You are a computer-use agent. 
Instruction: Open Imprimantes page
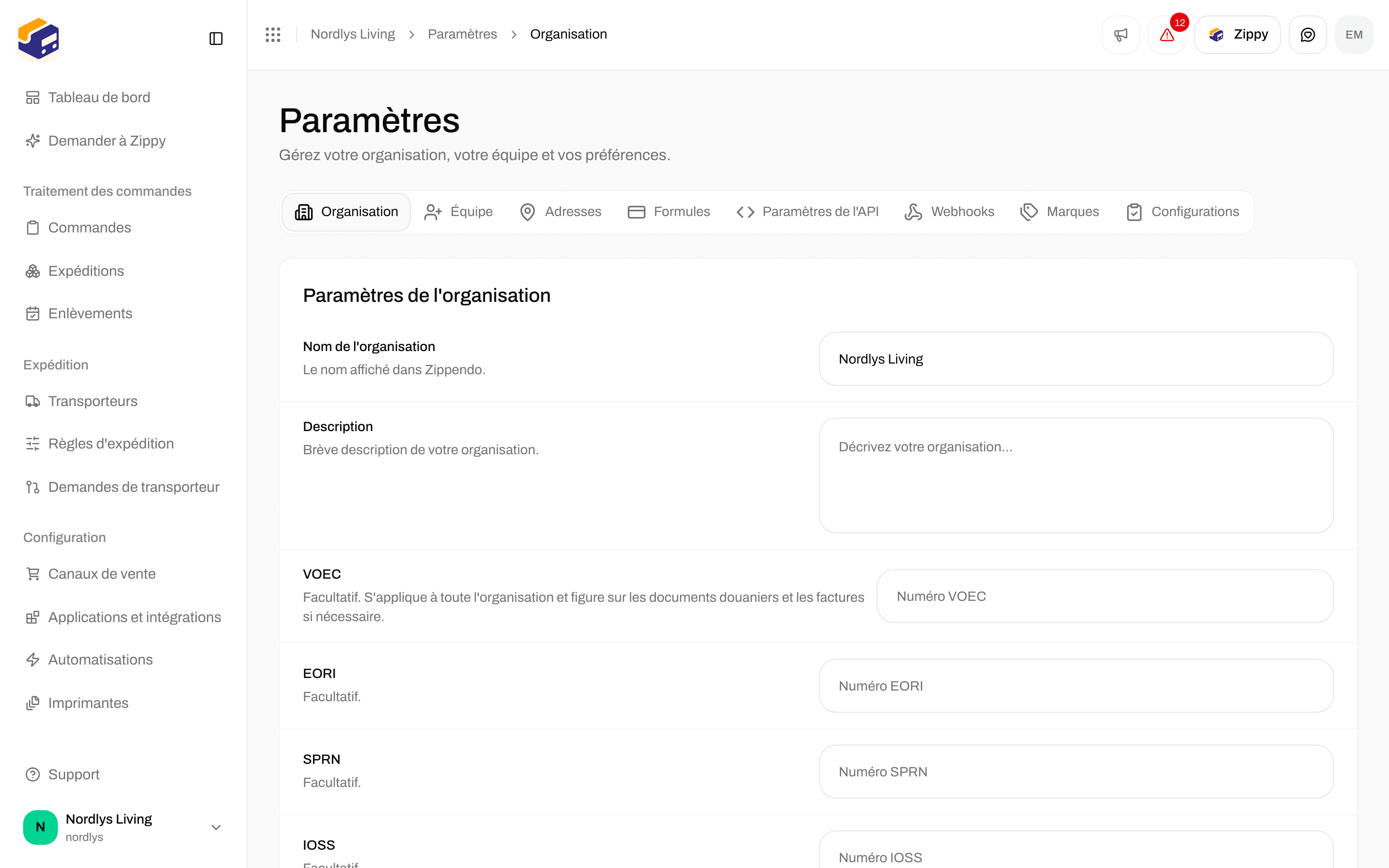(x=123, y=703)
